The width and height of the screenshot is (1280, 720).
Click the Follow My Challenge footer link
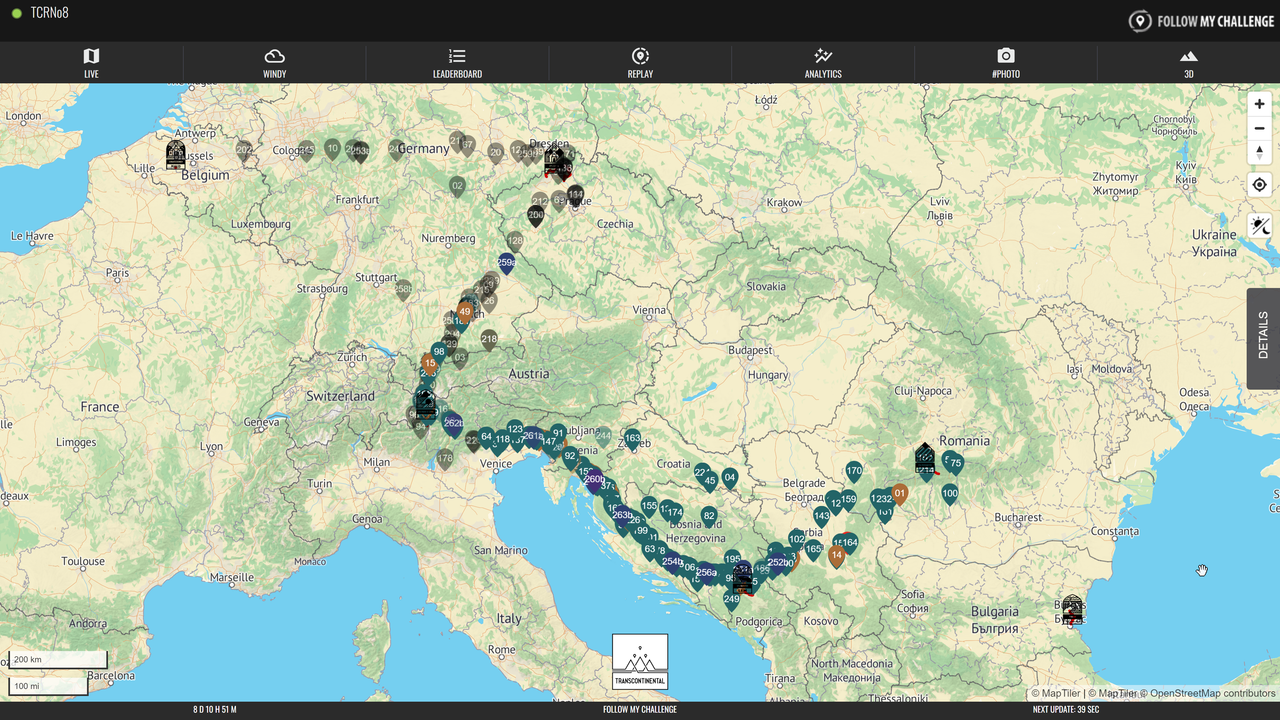pyautogui.click(x=640, y=710)
